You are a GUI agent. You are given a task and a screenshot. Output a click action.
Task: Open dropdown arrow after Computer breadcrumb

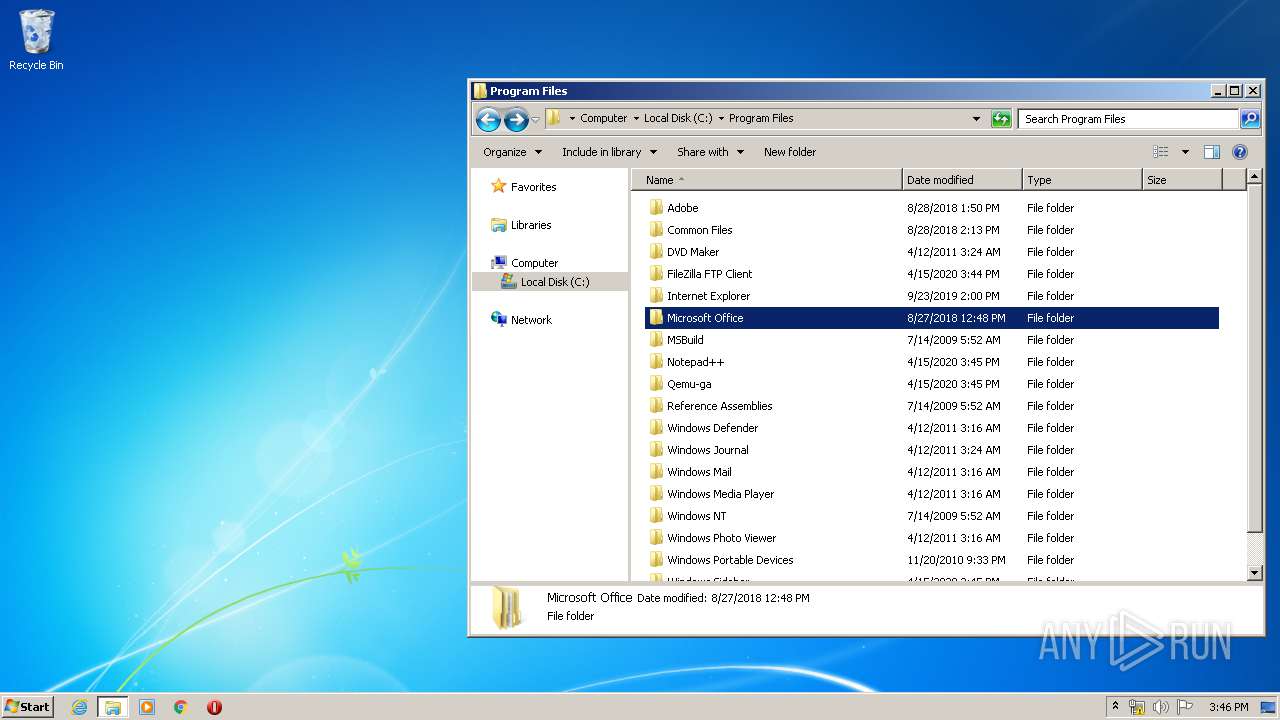[x=635, y=118]
